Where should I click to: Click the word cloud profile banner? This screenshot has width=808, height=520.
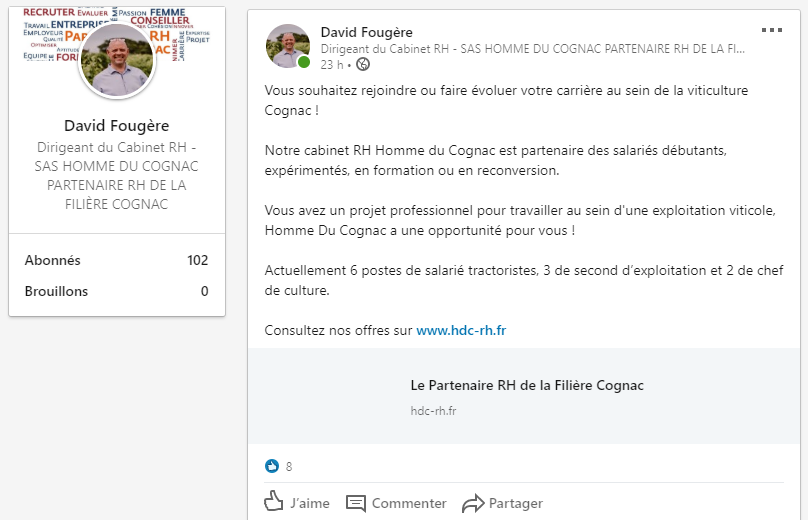pos(117,34)
